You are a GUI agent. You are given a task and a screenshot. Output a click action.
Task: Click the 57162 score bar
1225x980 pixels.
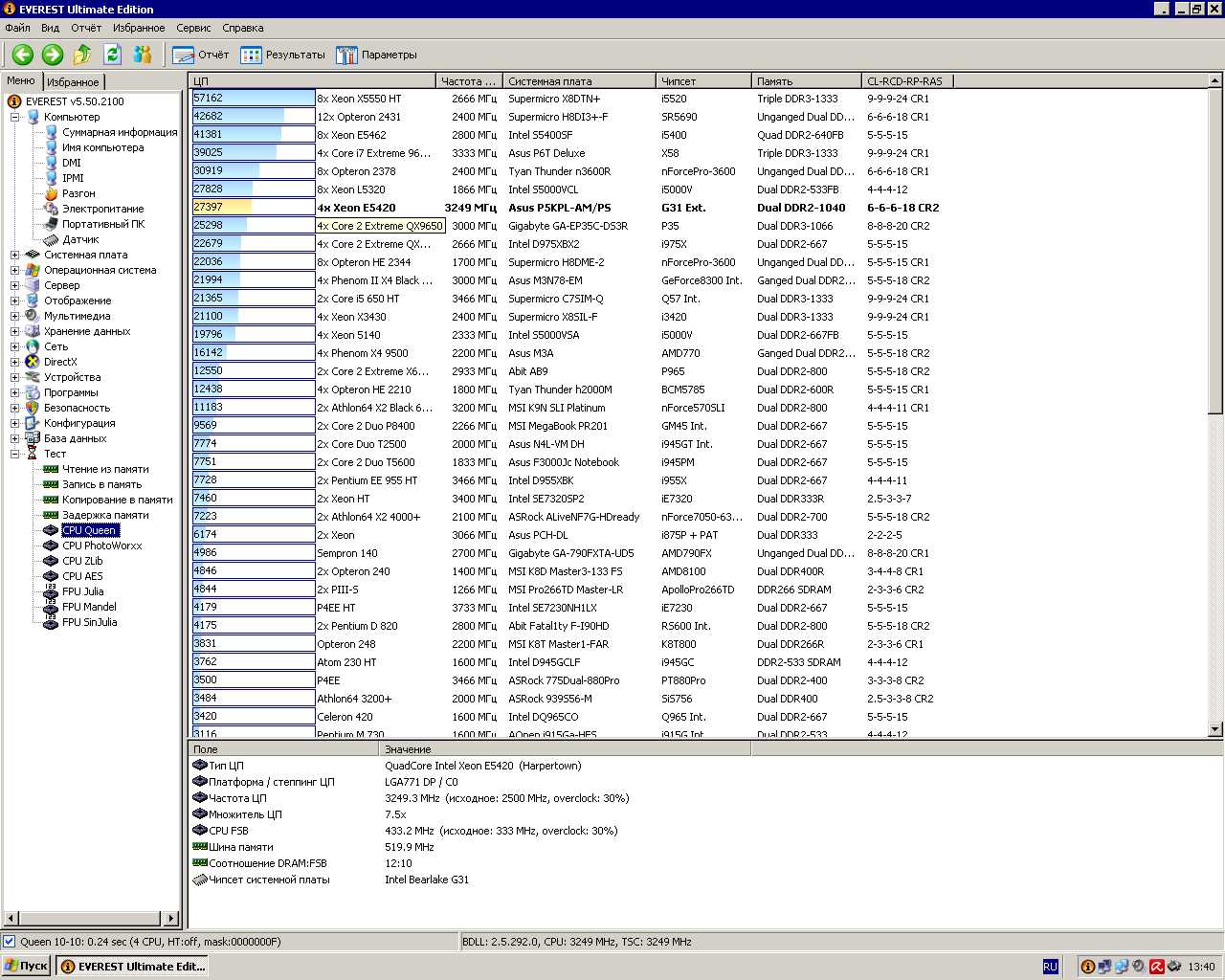[x=254, y=99]
